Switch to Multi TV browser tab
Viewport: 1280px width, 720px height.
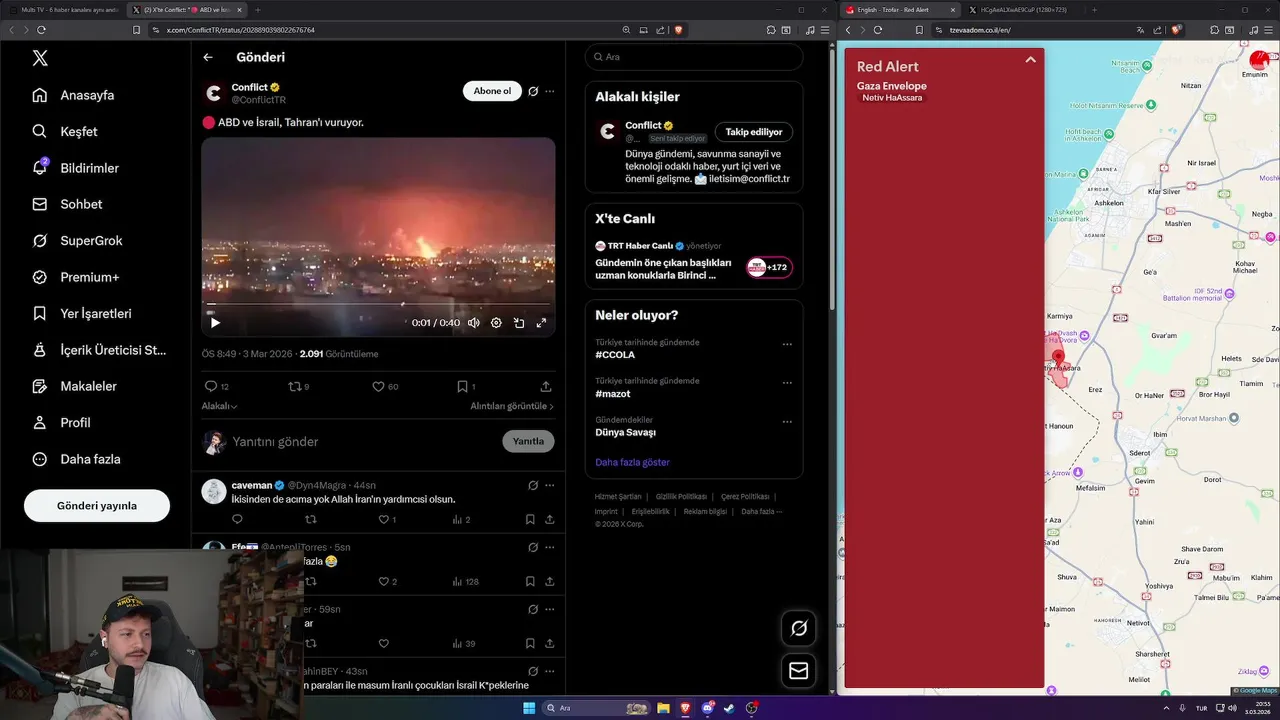(x=63, y=9)
